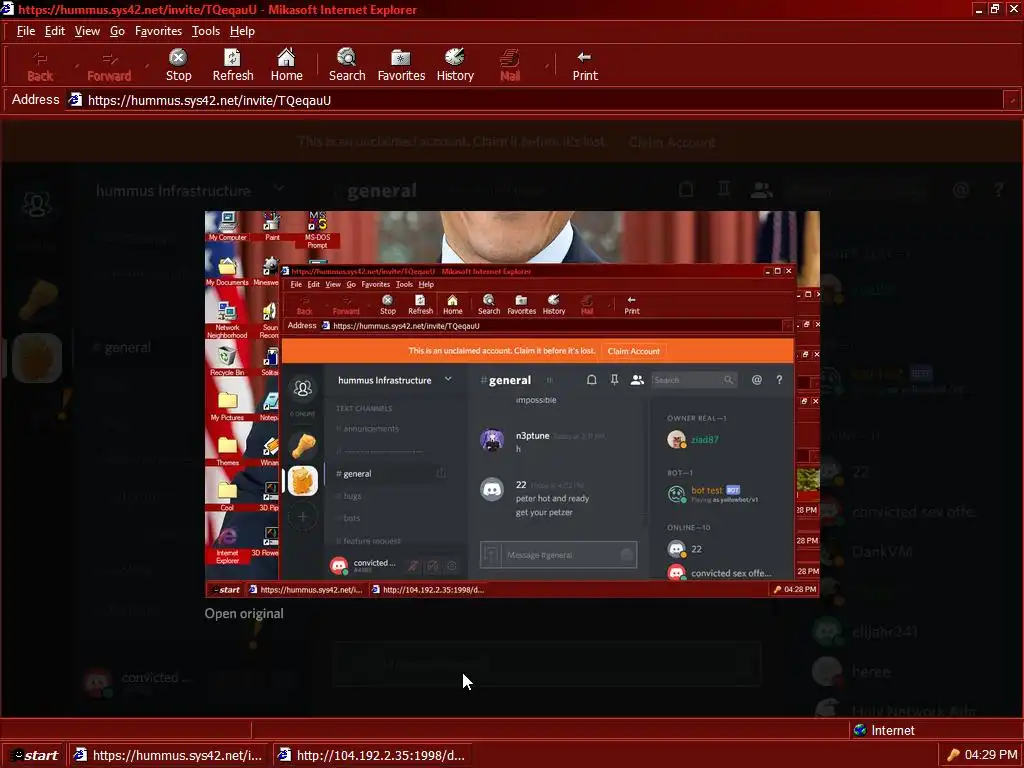
Task: Click the key icon in the system tray
Action: click(x=953, y=755)
